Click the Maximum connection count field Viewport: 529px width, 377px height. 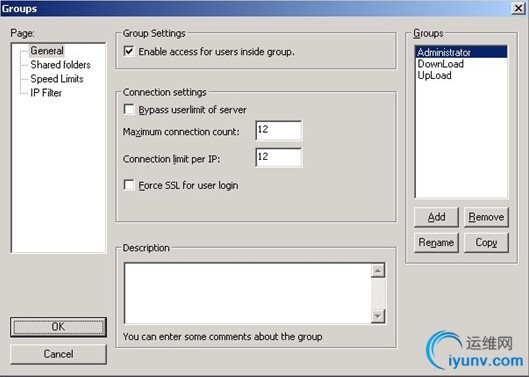279,130
